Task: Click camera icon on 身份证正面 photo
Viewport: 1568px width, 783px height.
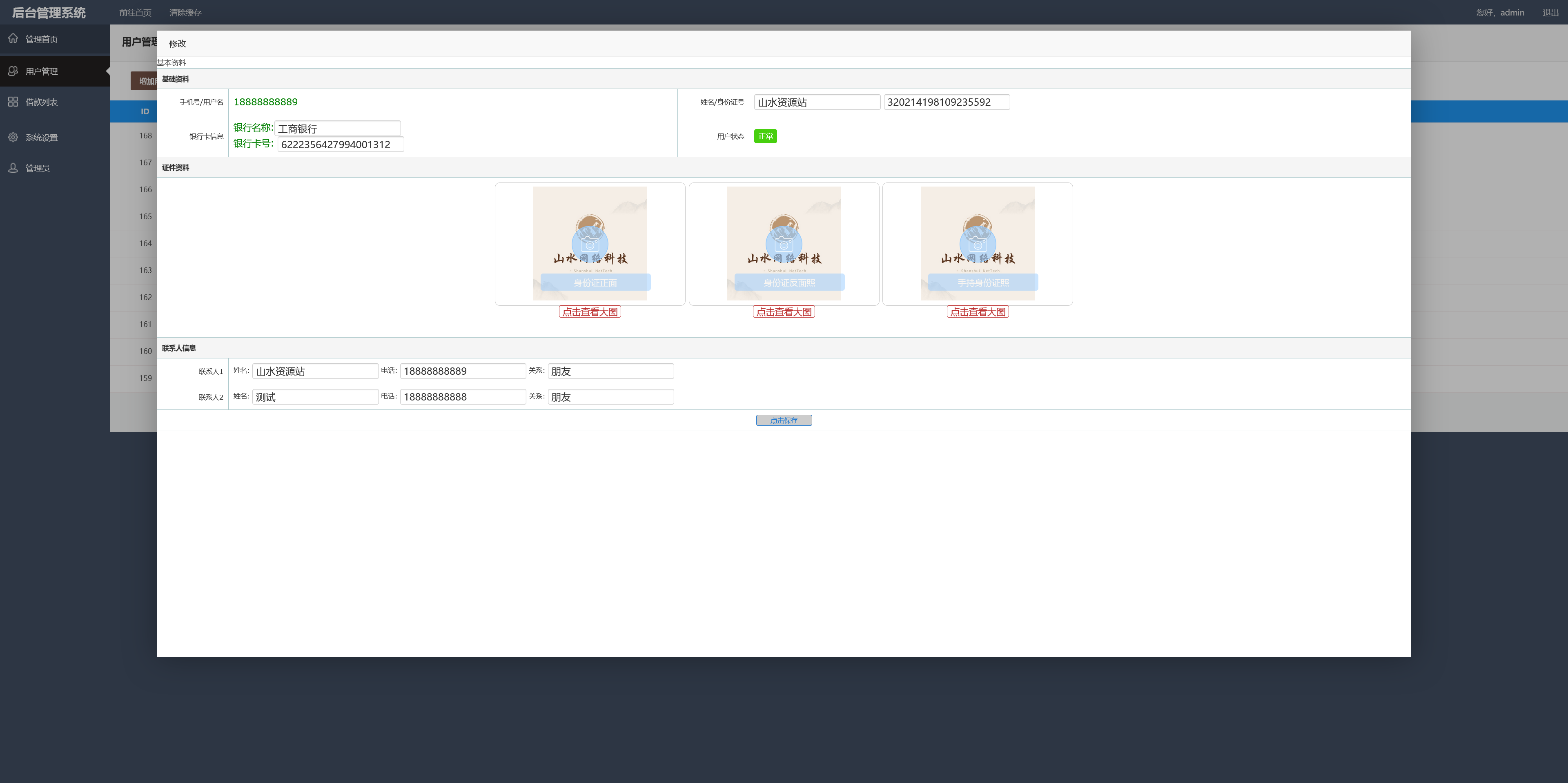Action: [x=589, y=244]
